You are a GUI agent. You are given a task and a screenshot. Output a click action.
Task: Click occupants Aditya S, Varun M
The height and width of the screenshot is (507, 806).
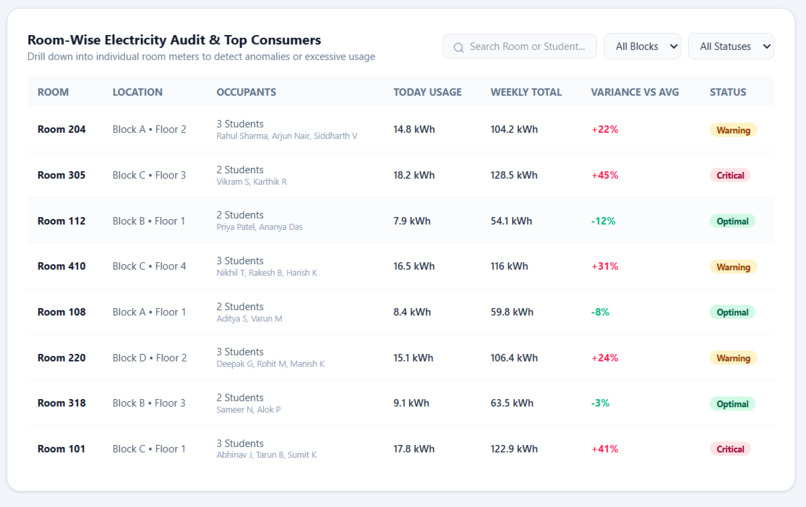pos(249,319)
